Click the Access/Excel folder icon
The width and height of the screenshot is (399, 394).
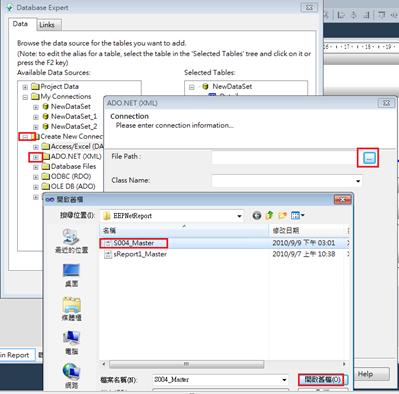click(x=46, y=146)
